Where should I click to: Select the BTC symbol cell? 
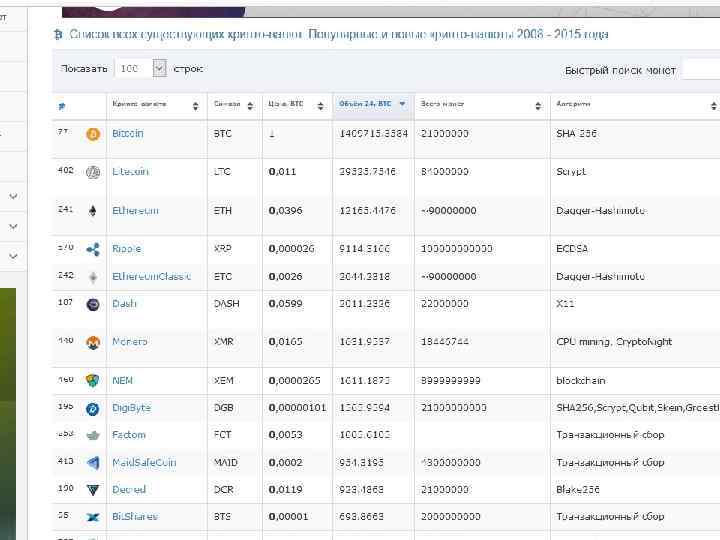tap(223, 134)
